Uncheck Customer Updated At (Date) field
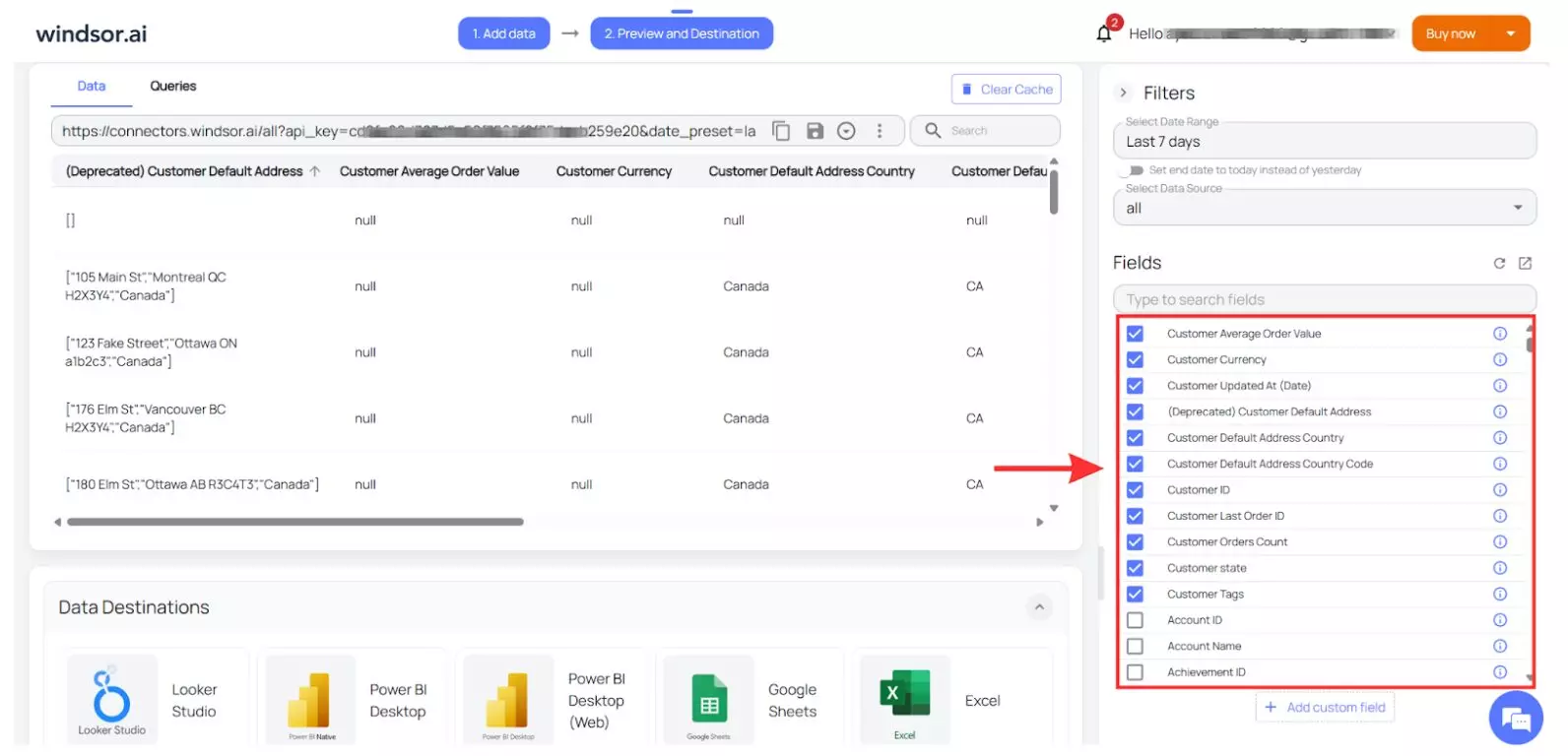 [x=1135, y=386]
